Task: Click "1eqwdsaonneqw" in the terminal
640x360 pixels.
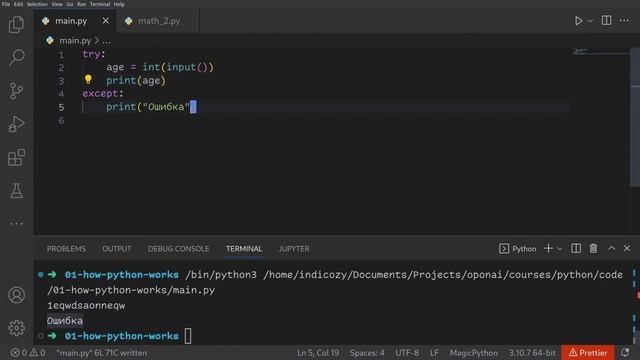Action: click(86, 305)
